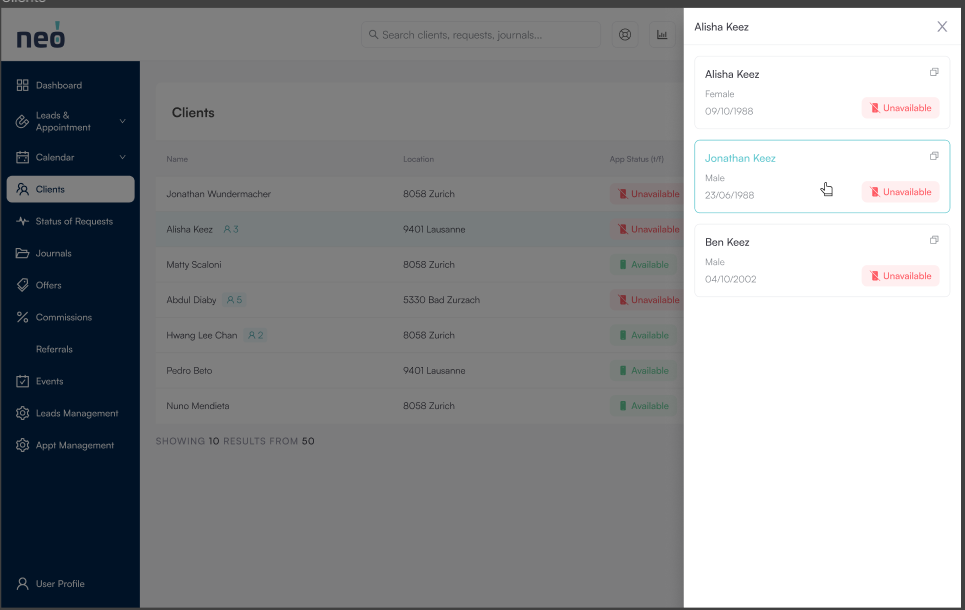Select the Jonathan Keez name link

tap(740, 158)
